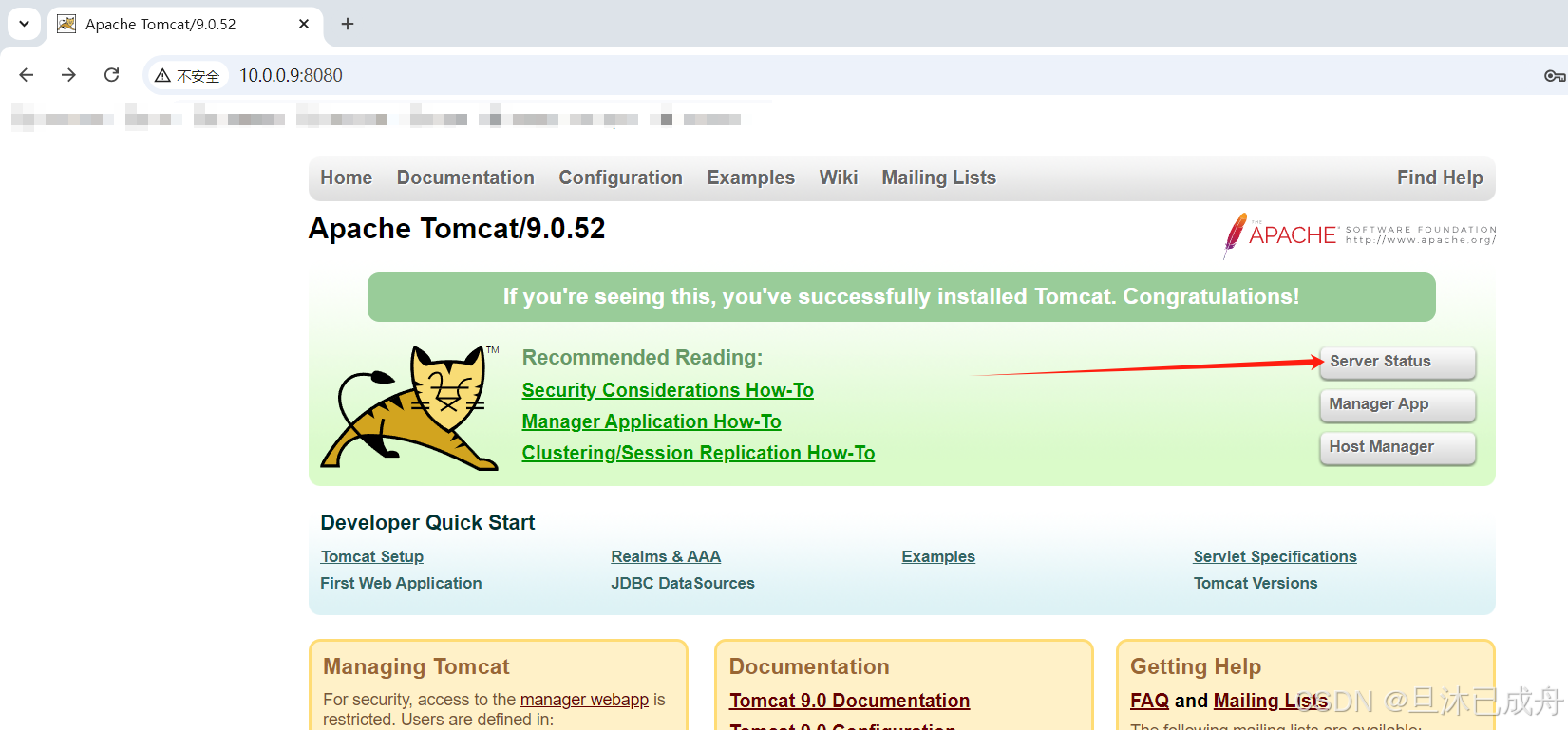This screenshot has height=730, width=1568.
Task: Open the Examples nav item
Action: 750,178
